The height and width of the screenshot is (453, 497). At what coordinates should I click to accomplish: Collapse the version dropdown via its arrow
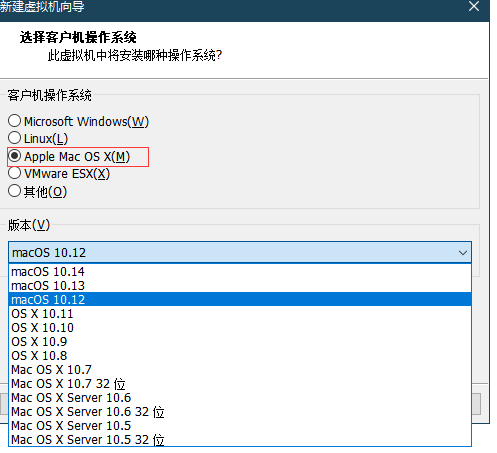coord(463,253)
